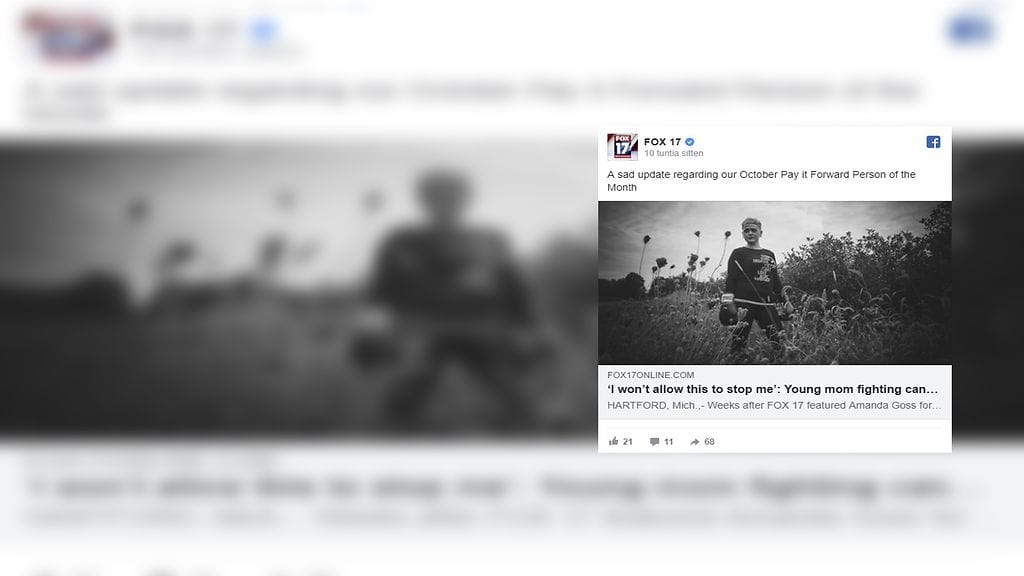Click the 'A sad update regarding' post caption
1024x576 pixels.
coord(761,181)
